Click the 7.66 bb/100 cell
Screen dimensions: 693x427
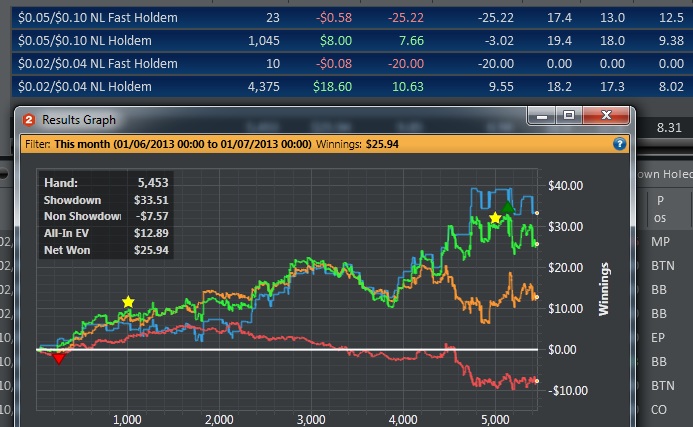(411, 41)
